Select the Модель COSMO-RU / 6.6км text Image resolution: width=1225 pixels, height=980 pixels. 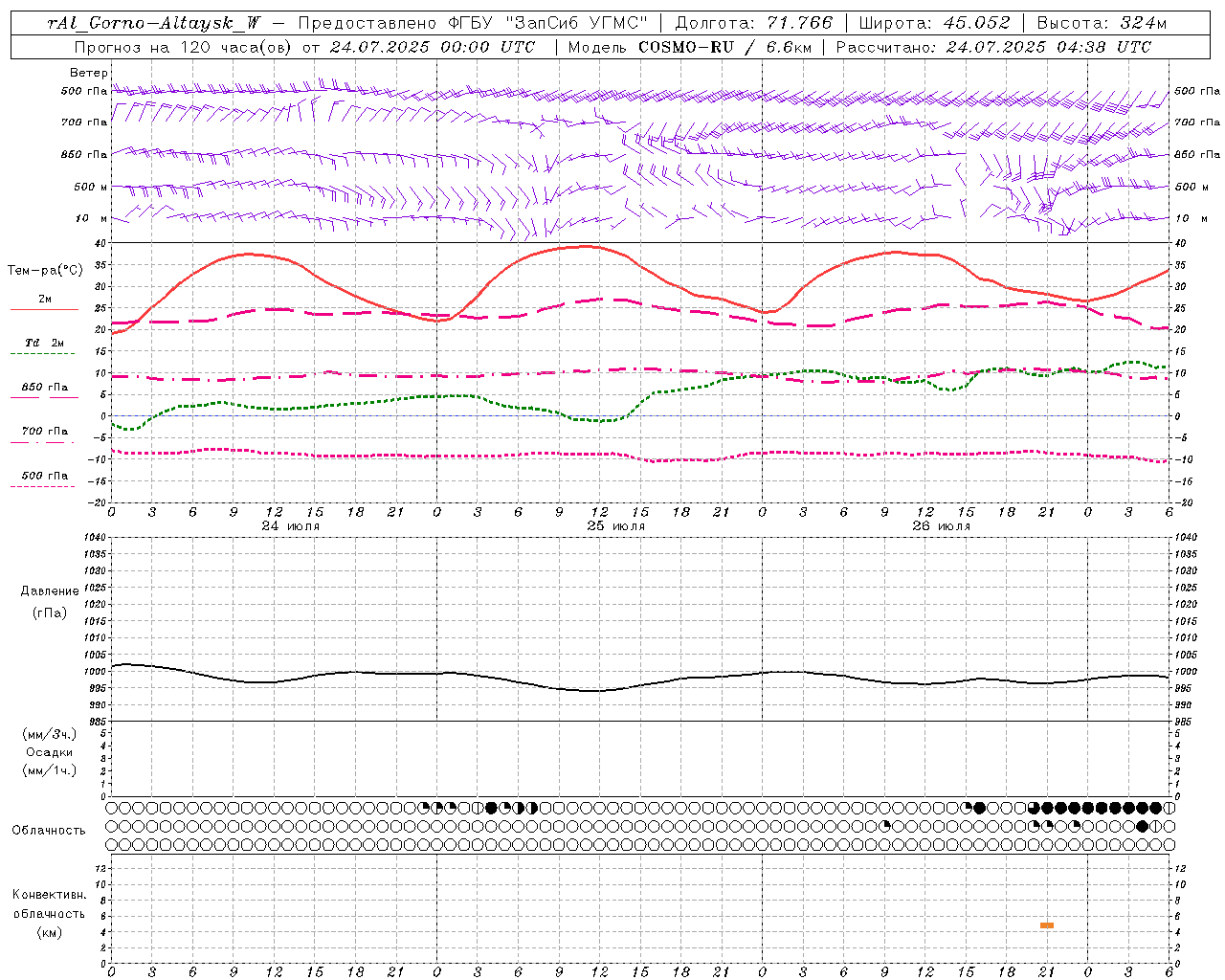pos(689,47)
